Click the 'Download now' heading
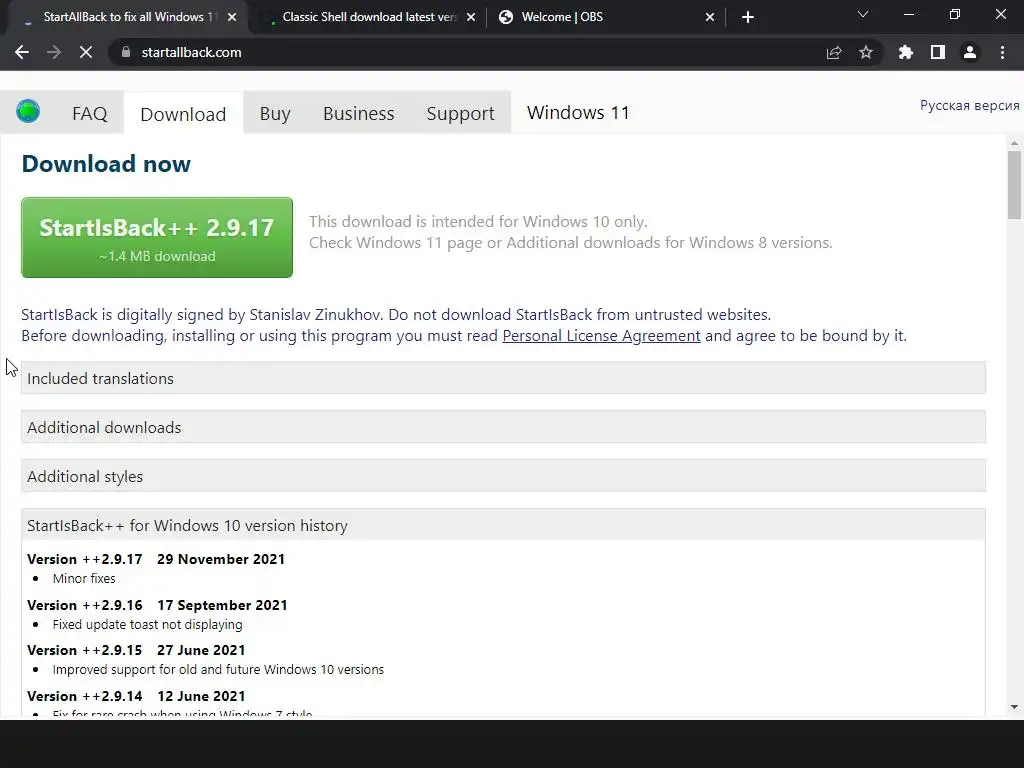1024x768 pixels. pyautogui.click(x=106, y=164)
